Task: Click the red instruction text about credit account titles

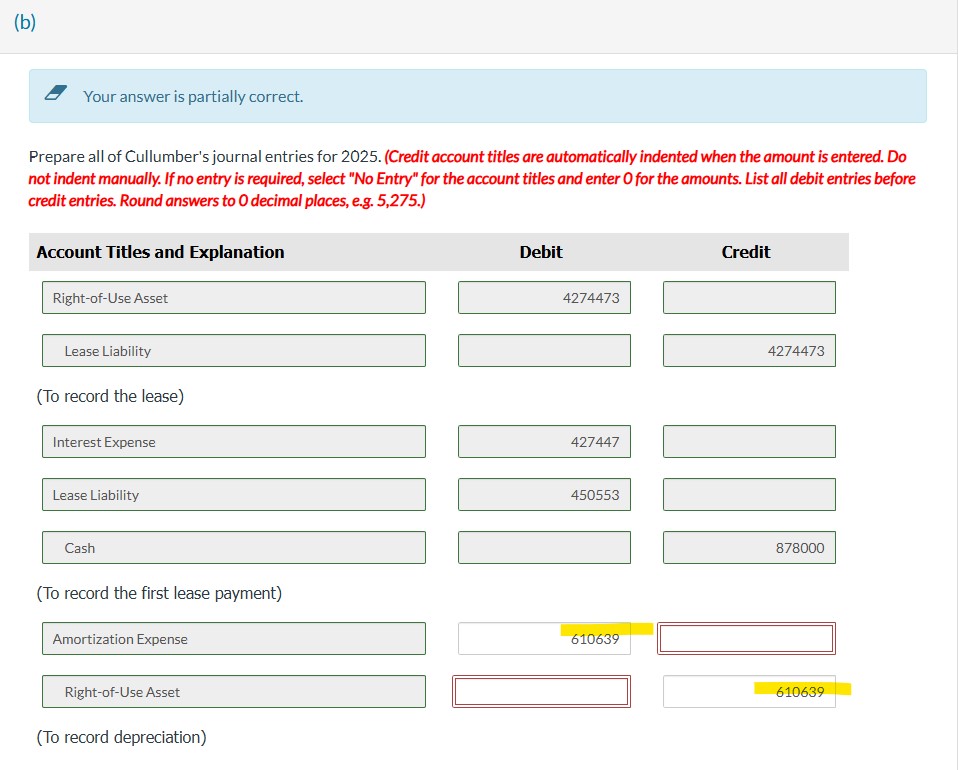Action: [472, 178]
